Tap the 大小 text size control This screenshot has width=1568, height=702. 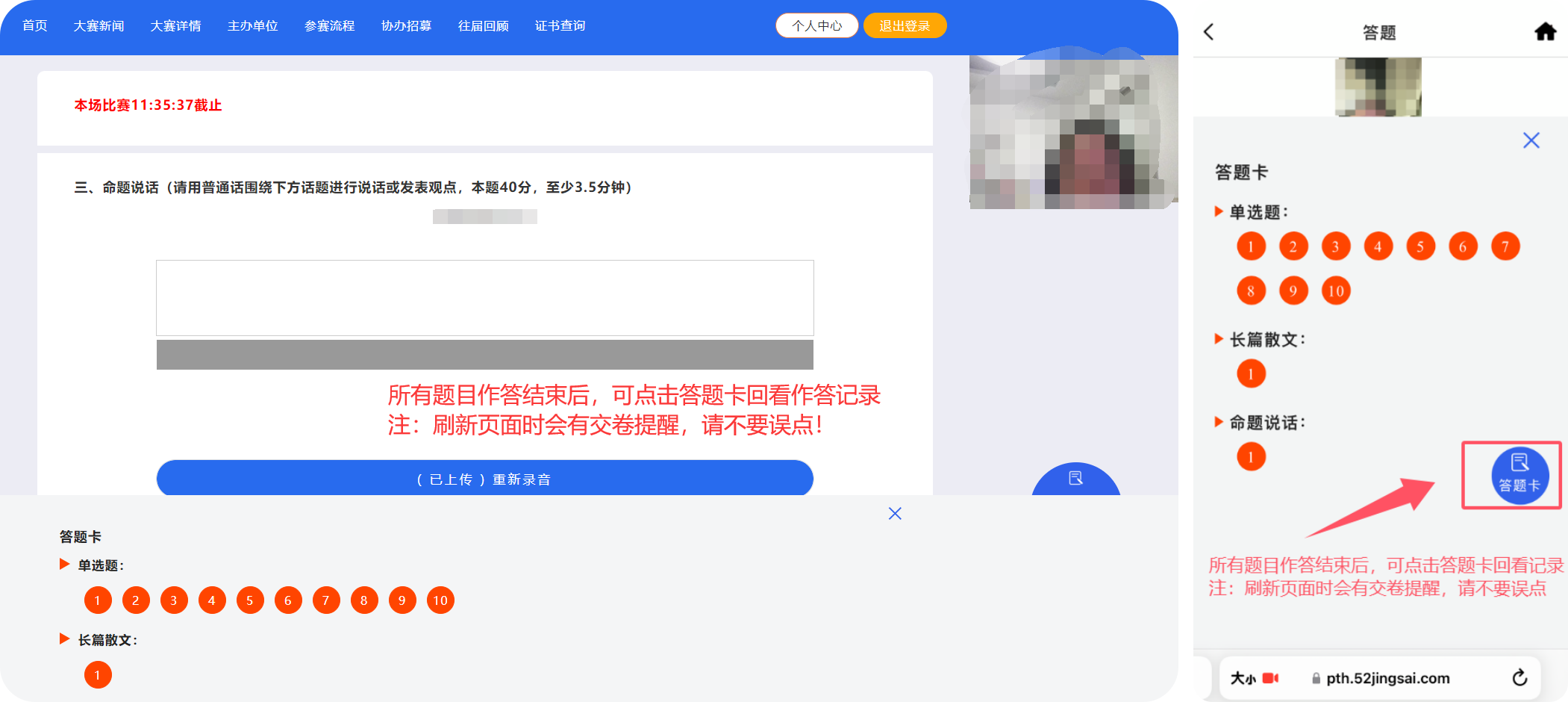[1243, 678]
